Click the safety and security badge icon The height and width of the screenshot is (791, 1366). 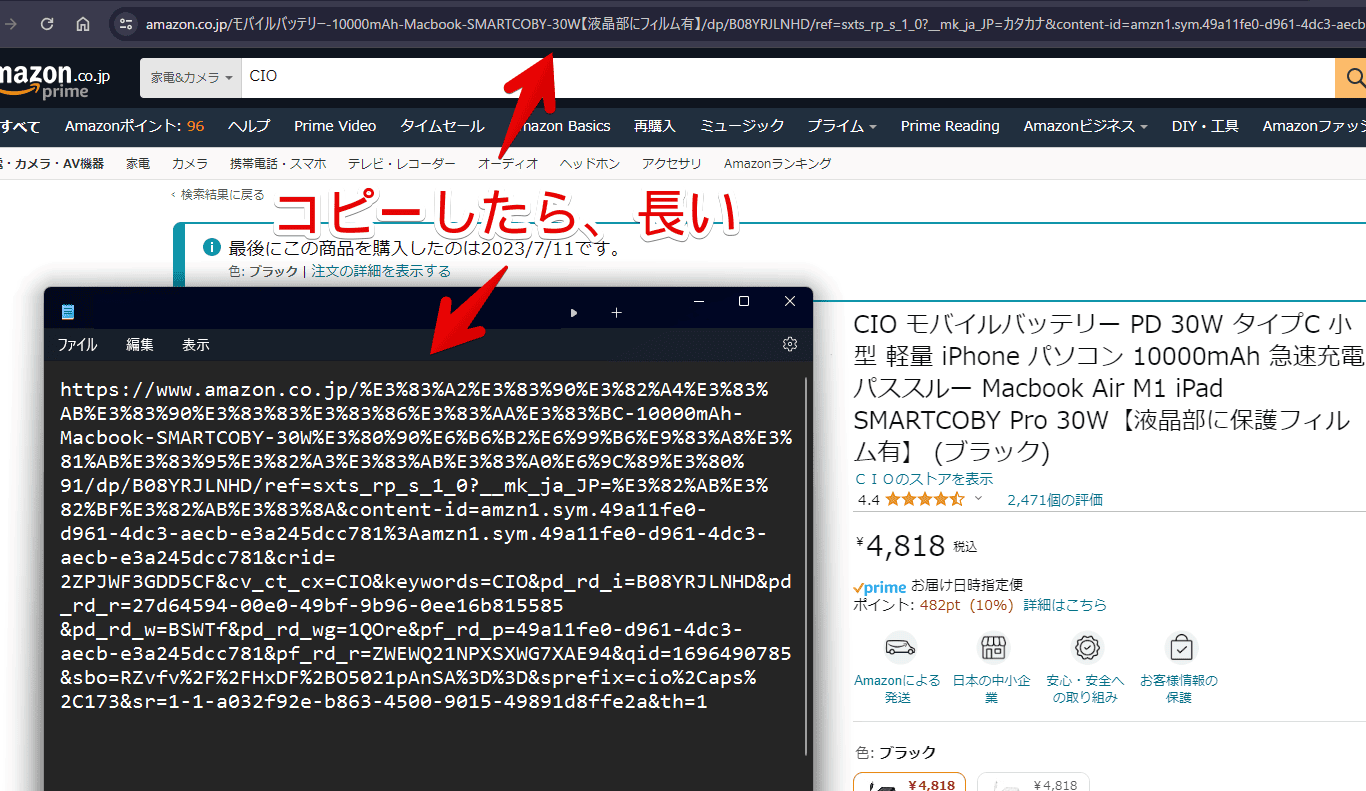(x=1087, y=647)
